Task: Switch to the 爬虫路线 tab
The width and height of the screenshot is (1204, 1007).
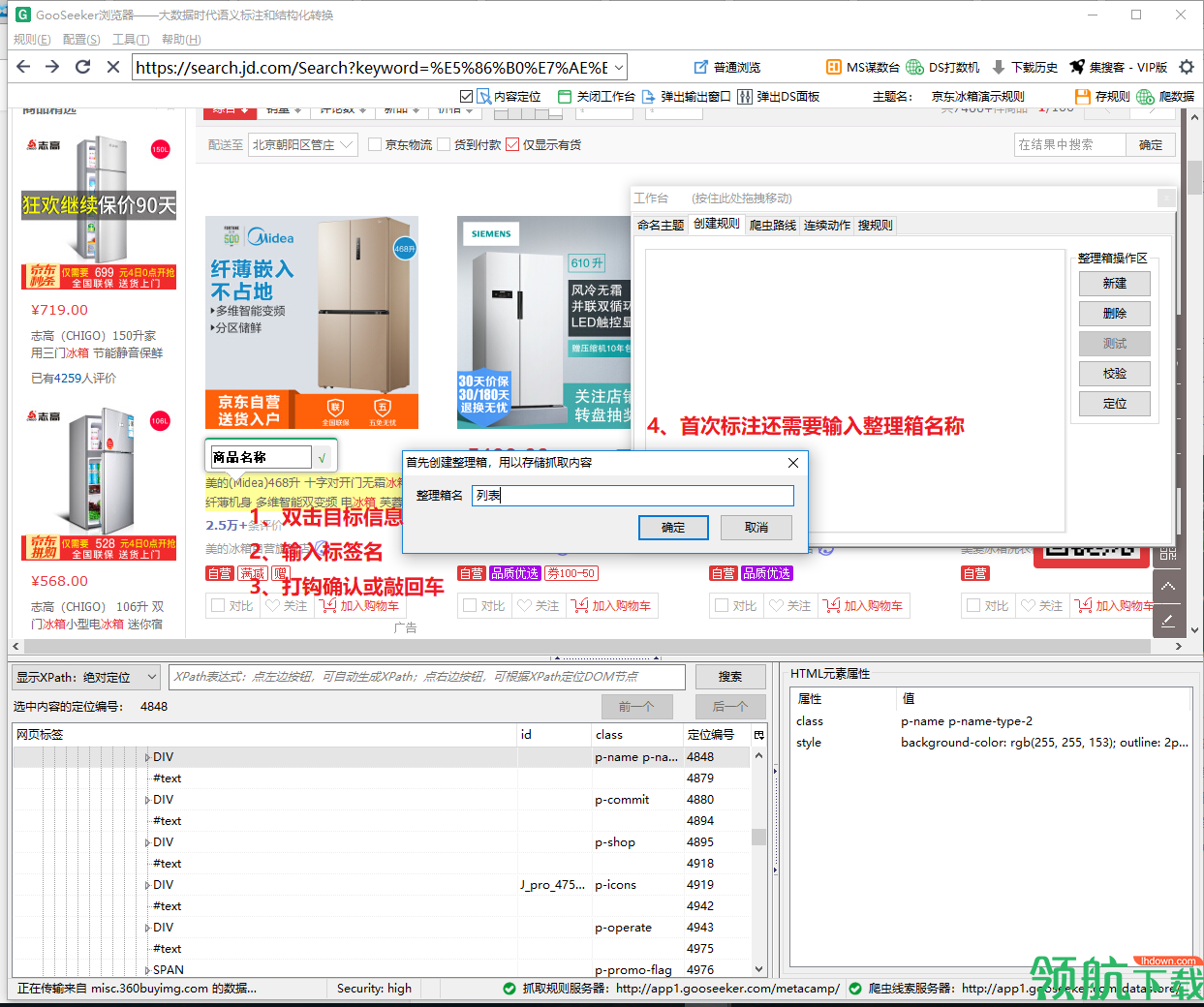Action: (773, 225)
